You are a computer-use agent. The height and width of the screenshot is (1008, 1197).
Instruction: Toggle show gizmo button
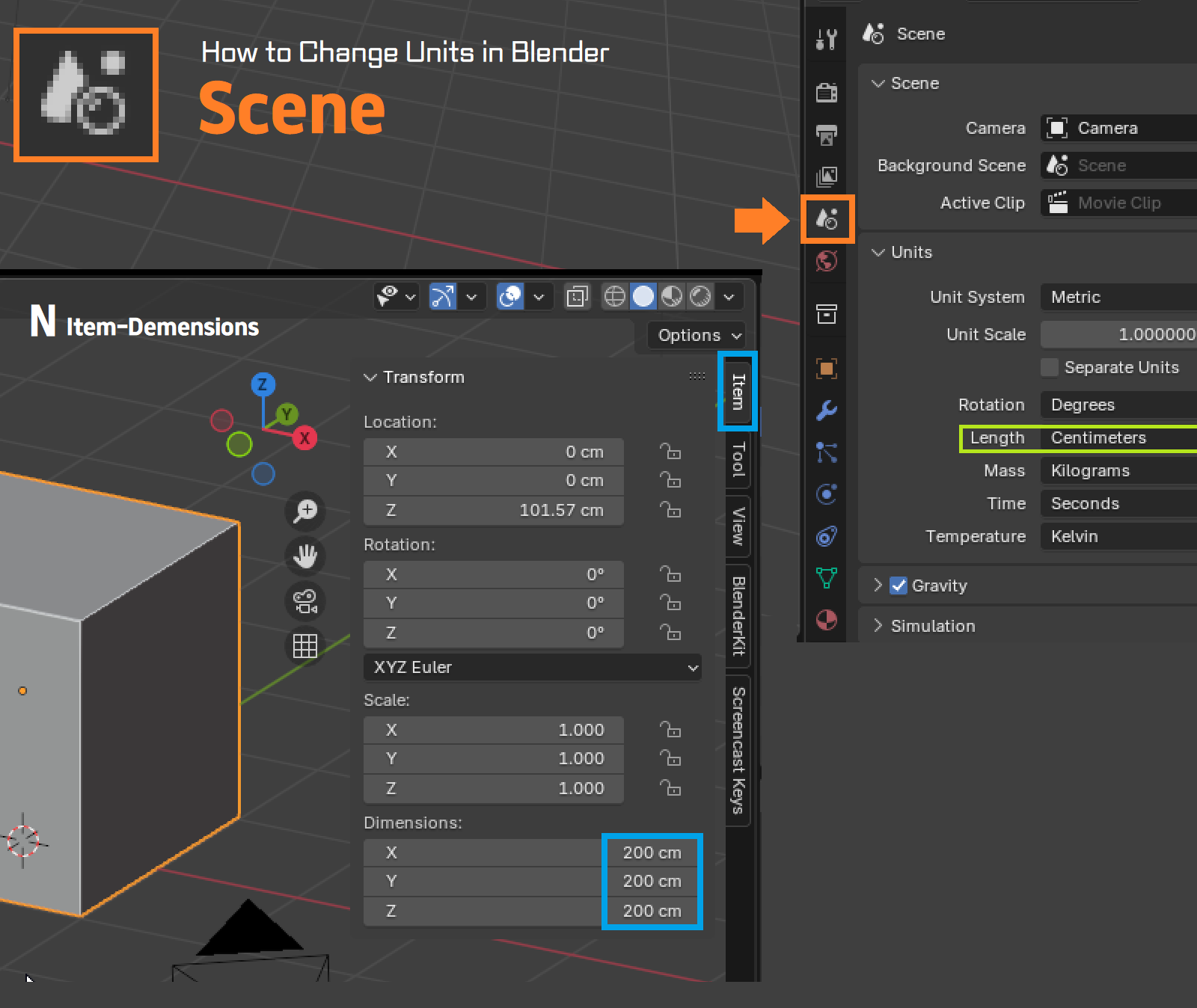click(442, 297)
